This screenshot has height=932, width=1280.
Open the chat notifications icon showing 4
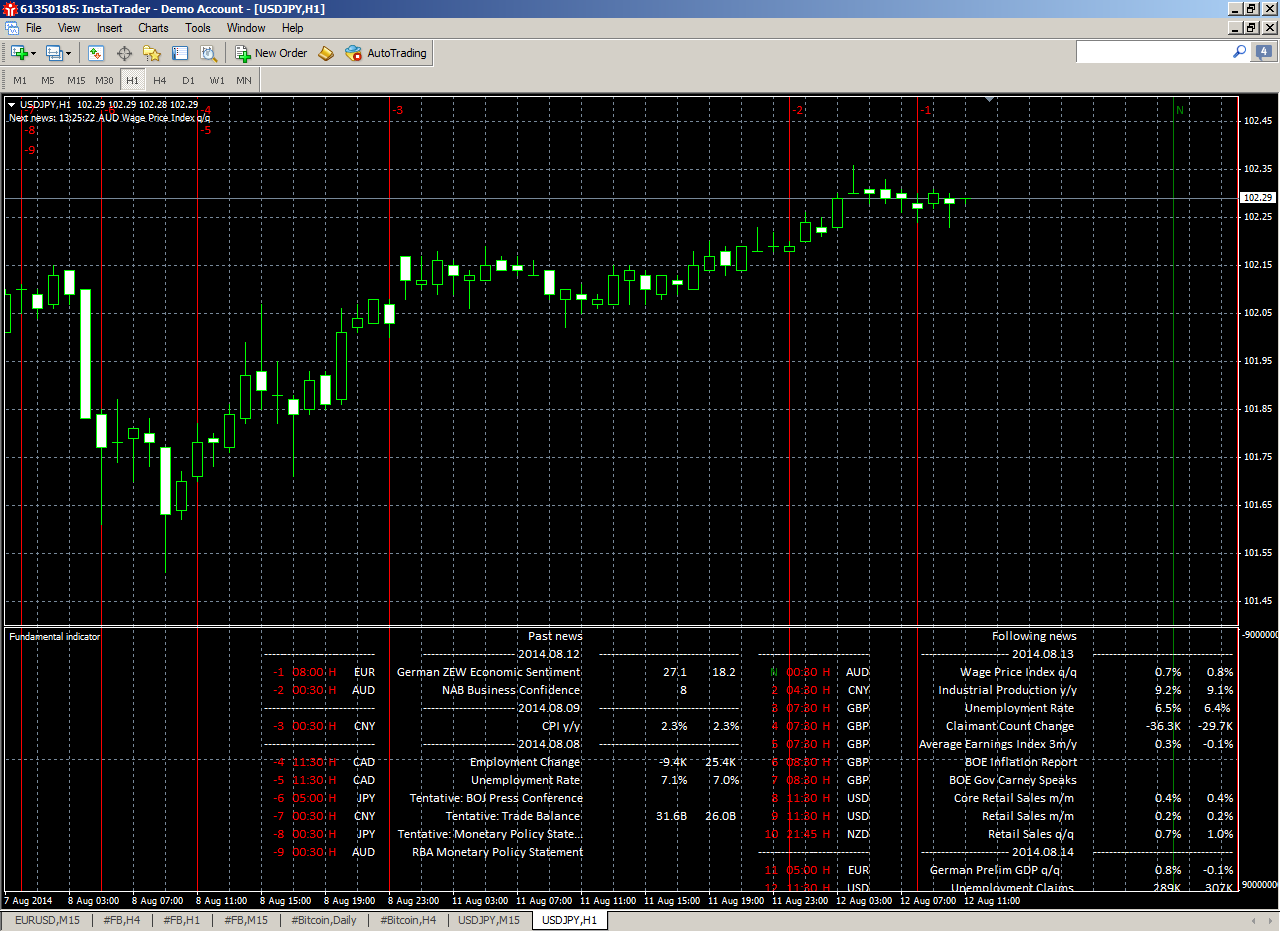click(1264, 52)
